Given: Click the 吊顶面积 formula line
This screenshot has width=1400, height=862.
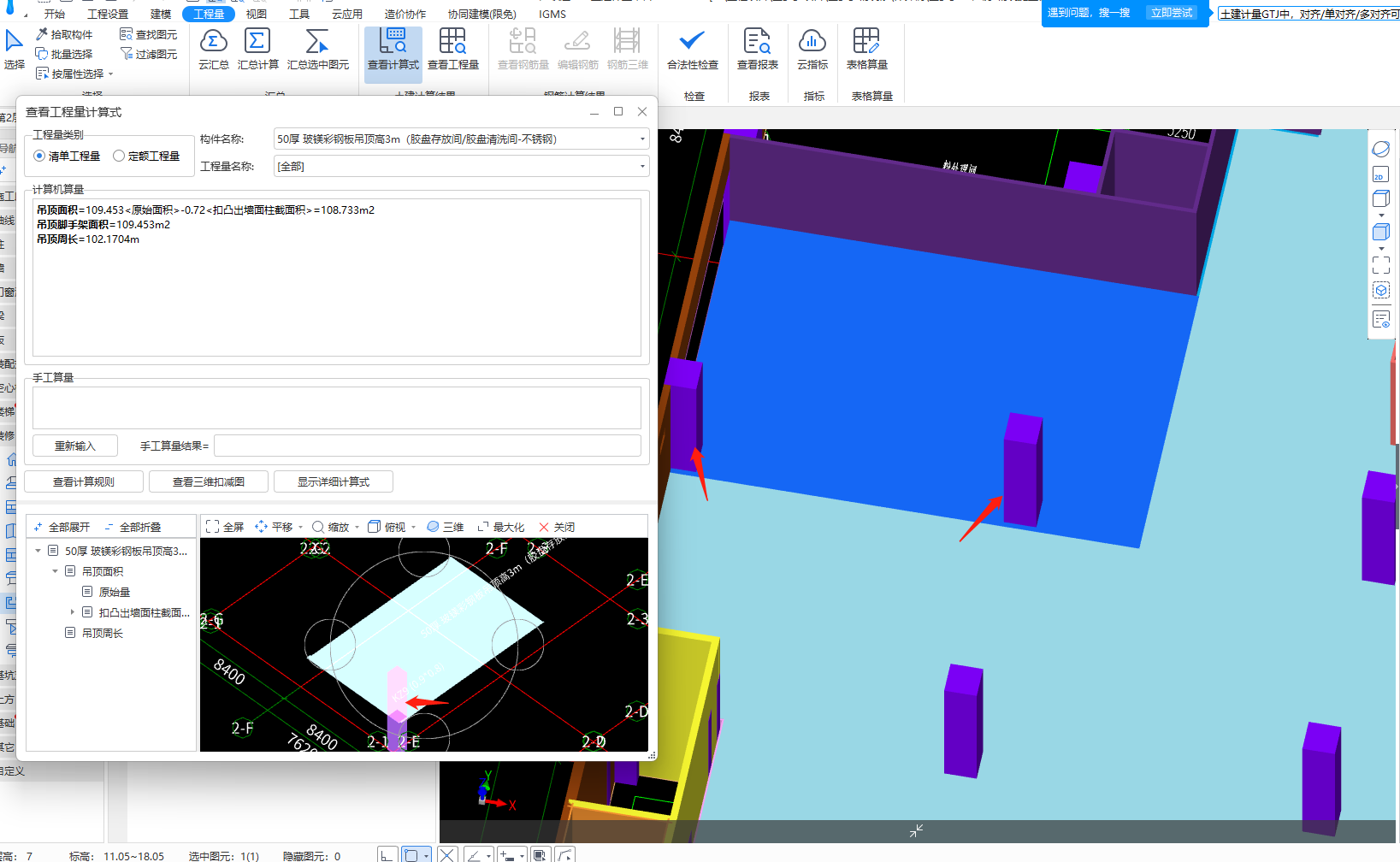Looking at the screenshot, I should 205,210.
